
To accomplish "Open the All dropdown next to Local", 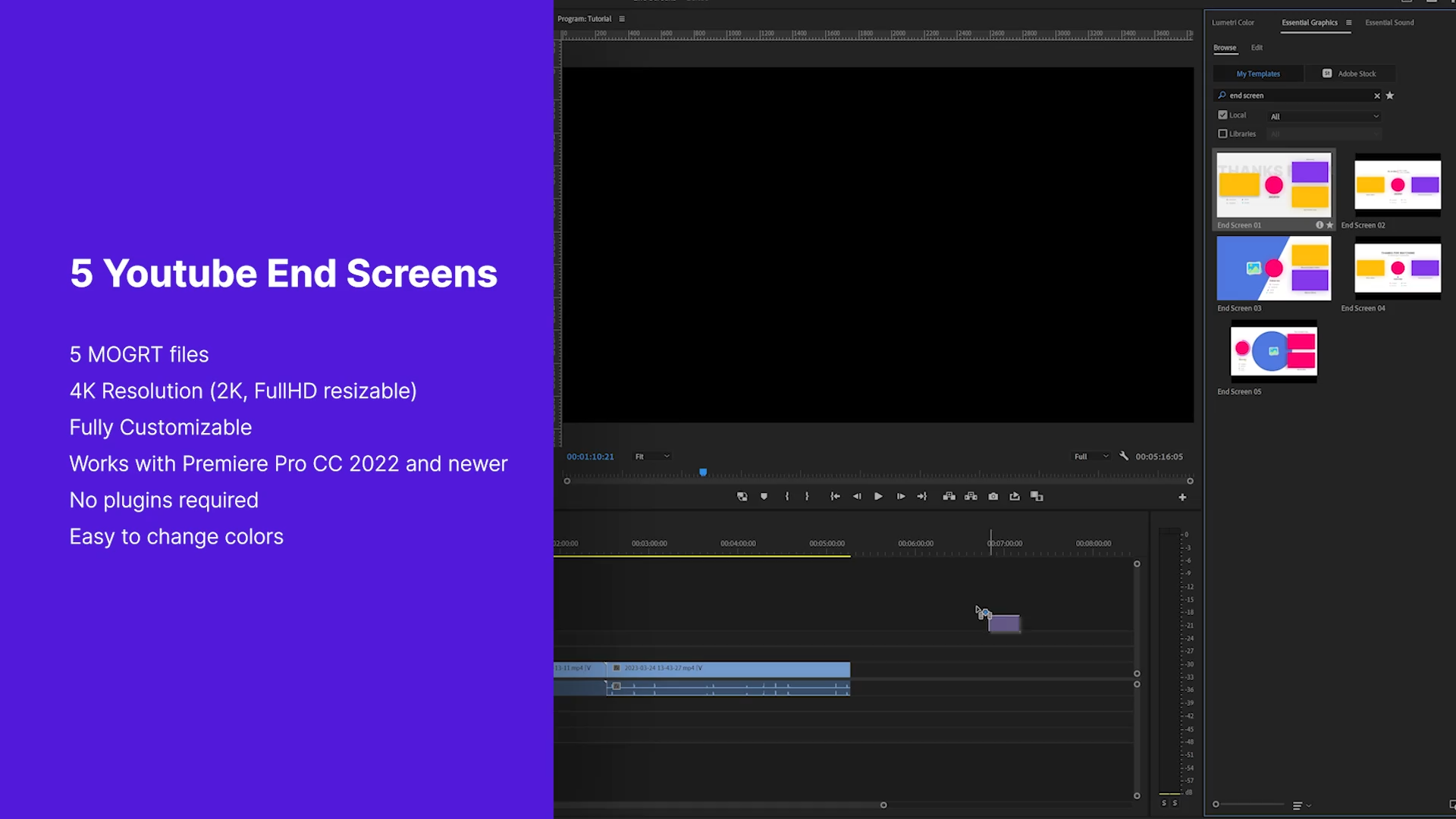I will [1324, 115].
